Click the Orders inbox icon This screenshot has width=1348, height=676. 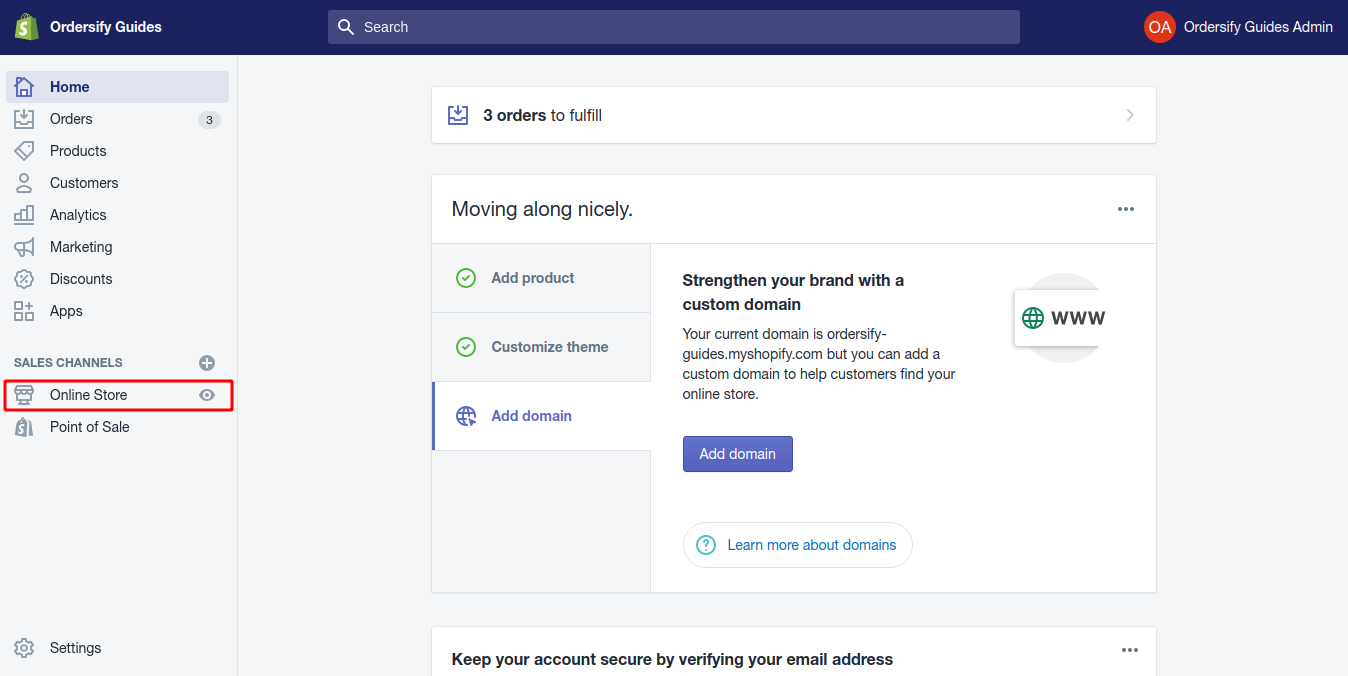click(x=24, y=119)
